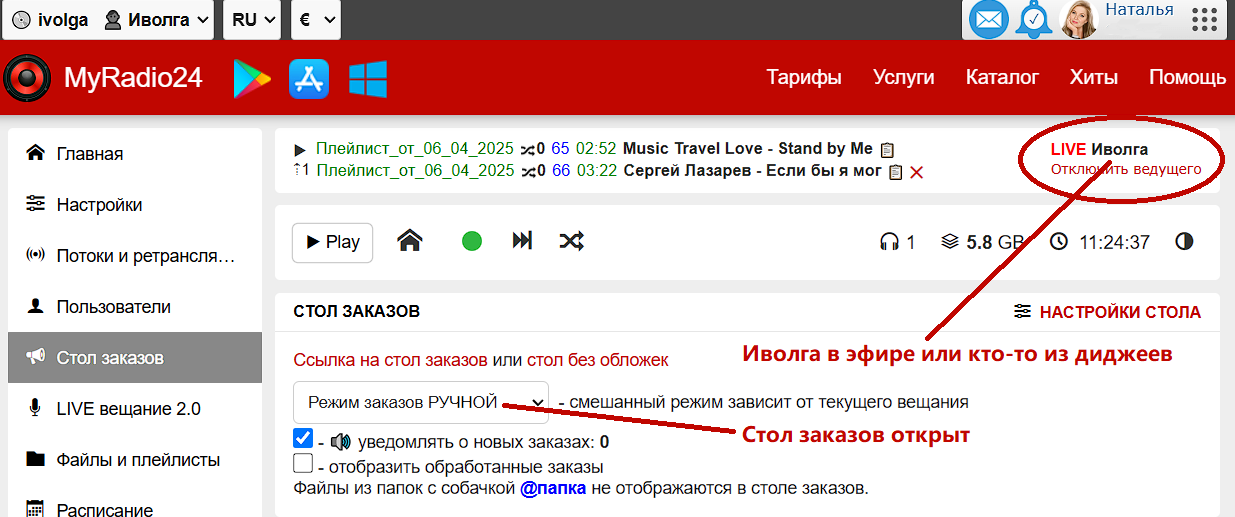Click the Windows app icon
The height and width of the screenshot is (517, 1235).
point(368,78)
